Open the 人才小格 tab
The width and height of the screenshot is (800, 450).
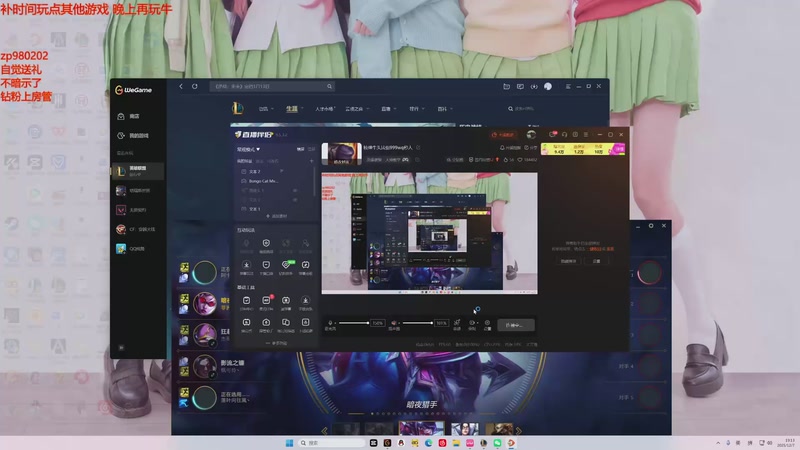324,109
